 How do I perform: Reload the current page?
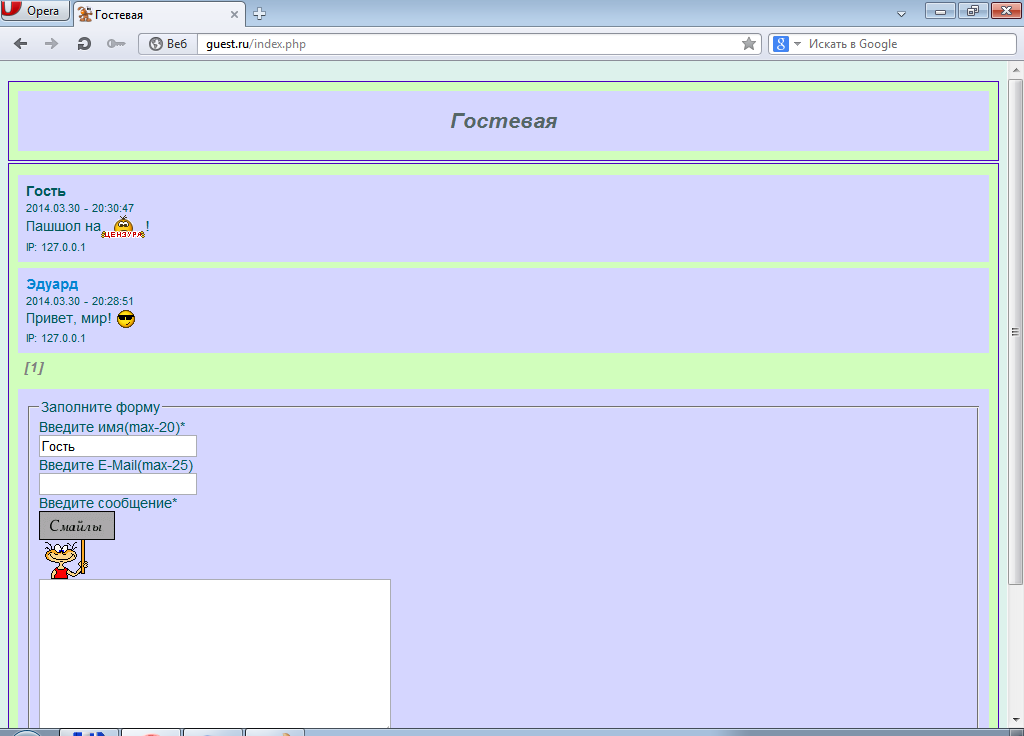84,44
